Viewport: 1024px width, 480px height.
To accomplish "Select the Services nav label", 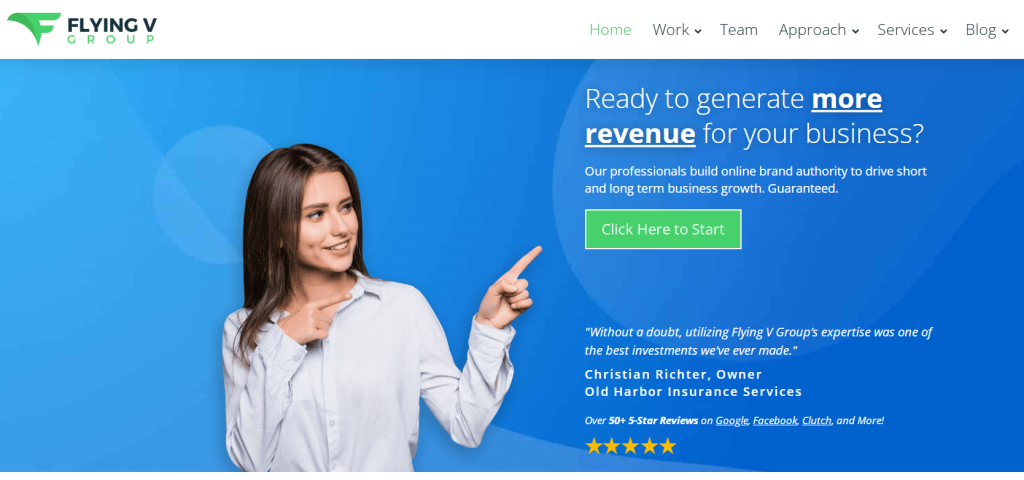I will pos(906,30).
